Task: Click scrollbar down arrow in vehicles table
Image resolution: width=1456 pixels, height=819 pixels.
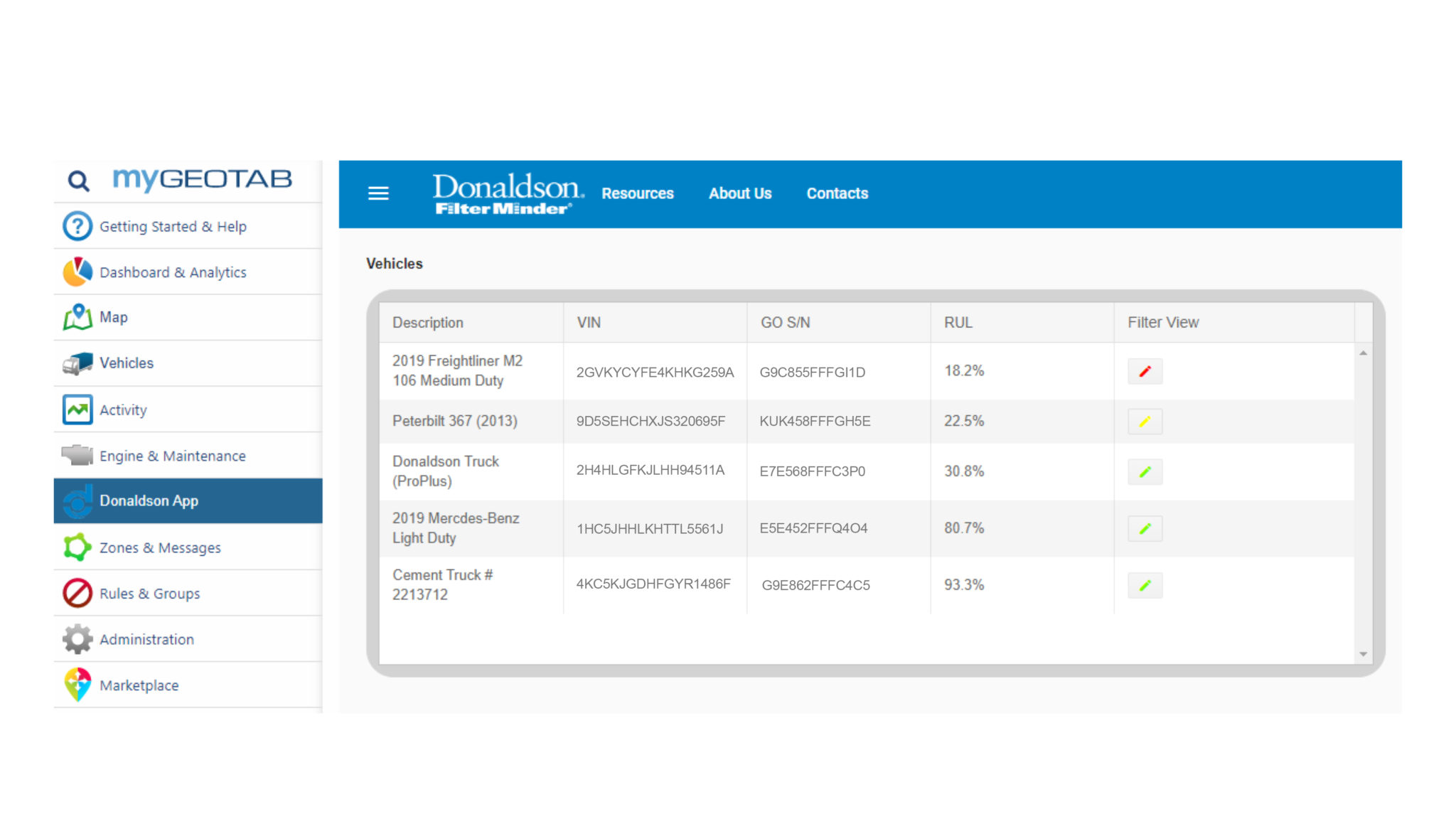Action: [1363, 654]
